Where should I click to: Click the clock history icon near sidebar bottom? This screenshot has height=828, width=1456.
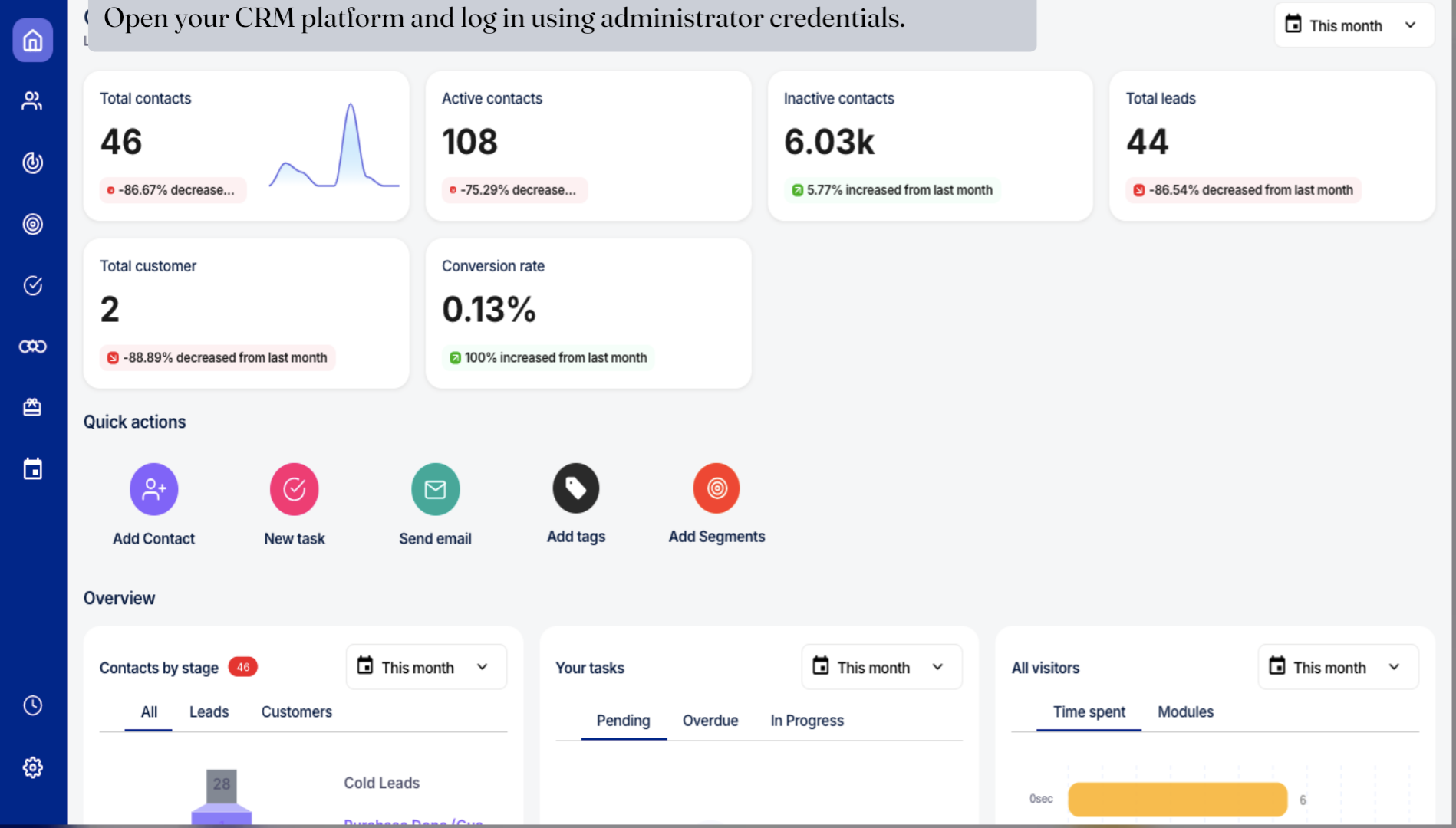click(32, 705)
